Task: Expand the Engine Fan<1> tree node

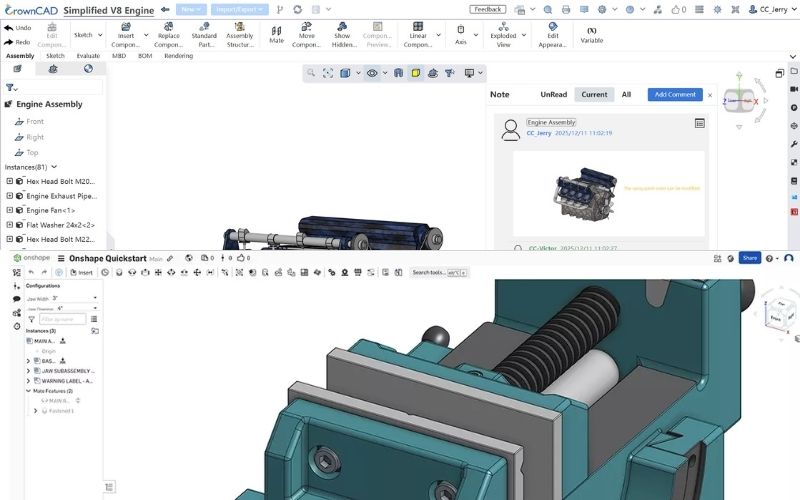Action: tap(9, 210)
